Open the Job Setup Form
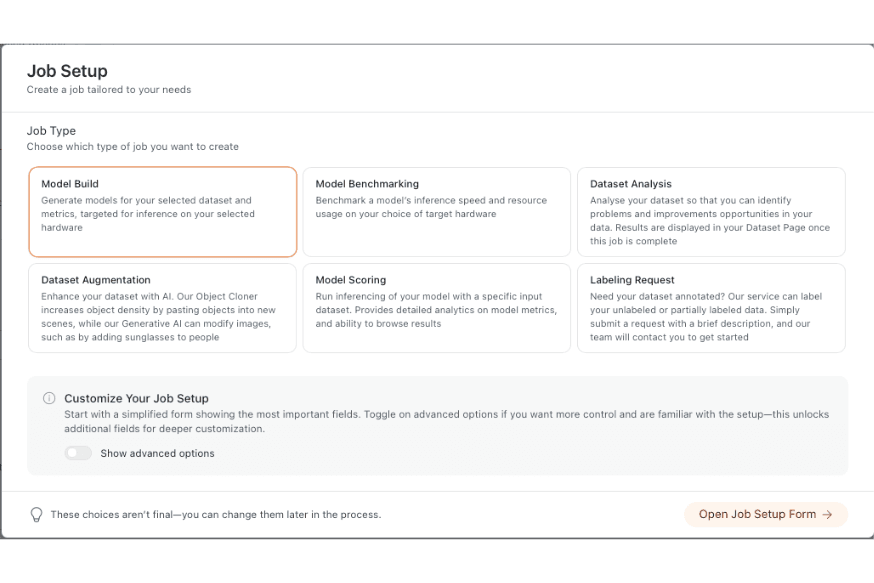The image size is (874, 583). pos(765,515)
